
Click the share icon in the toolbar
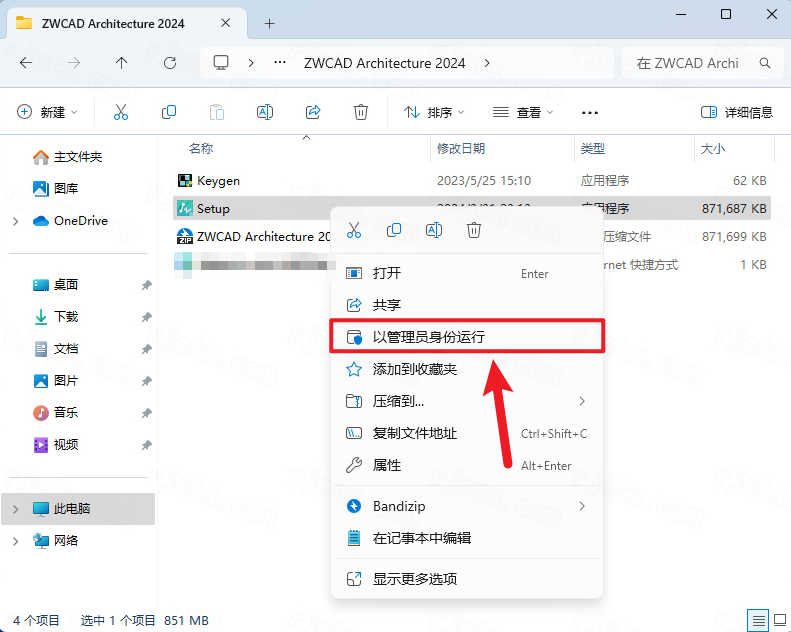[313, 113]
